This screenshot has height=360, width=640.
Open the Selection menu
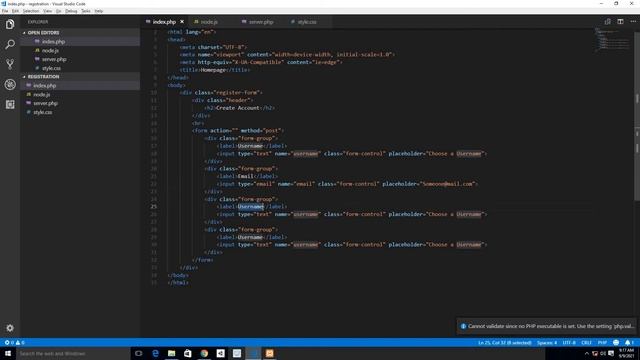point(31,11)
